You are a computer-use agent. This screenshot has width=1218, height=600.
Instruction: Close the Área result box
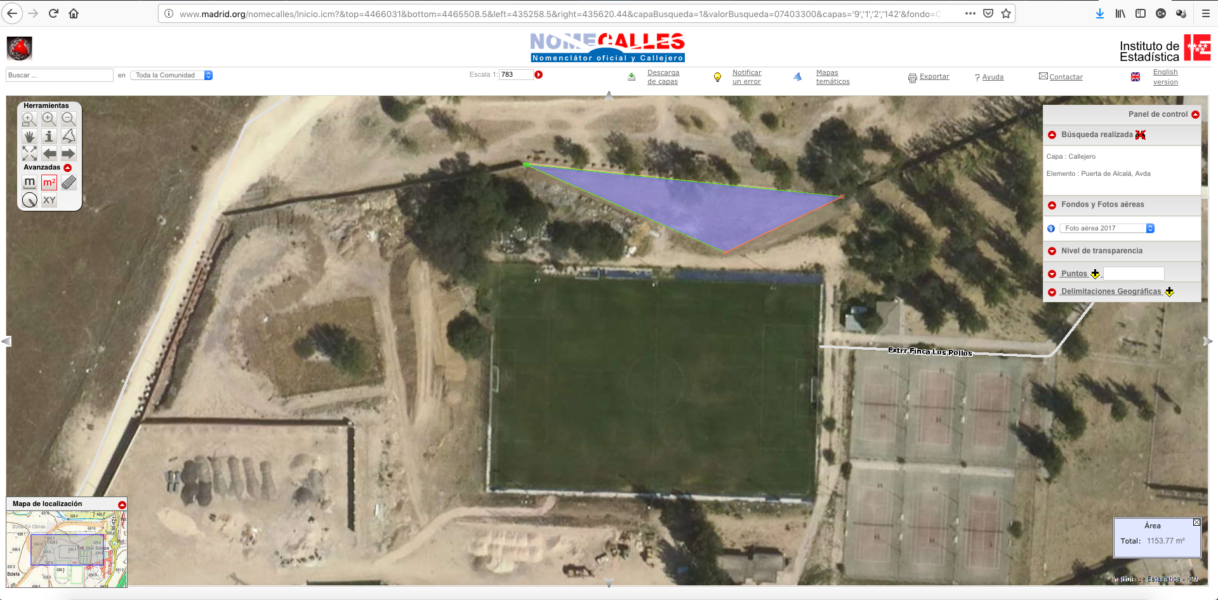(x=1196, y=522)
